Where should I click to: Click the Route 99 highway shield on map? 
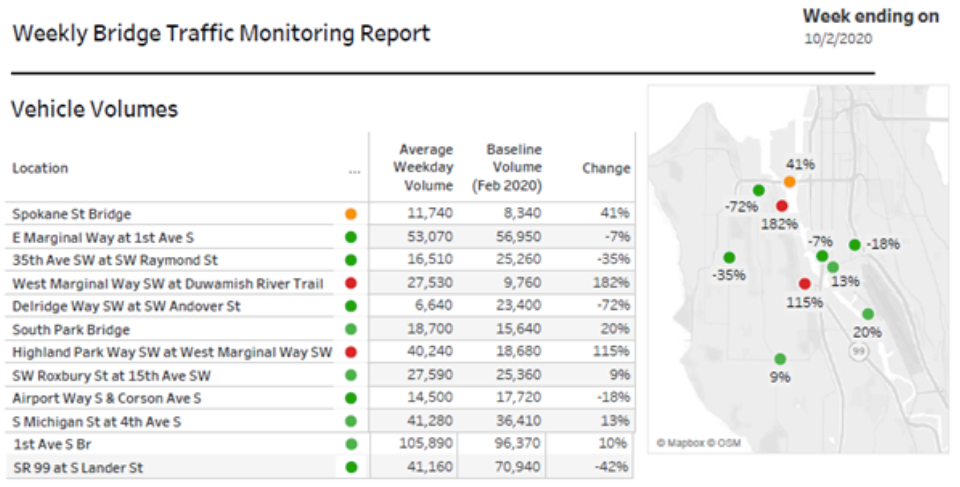point(857,351)
